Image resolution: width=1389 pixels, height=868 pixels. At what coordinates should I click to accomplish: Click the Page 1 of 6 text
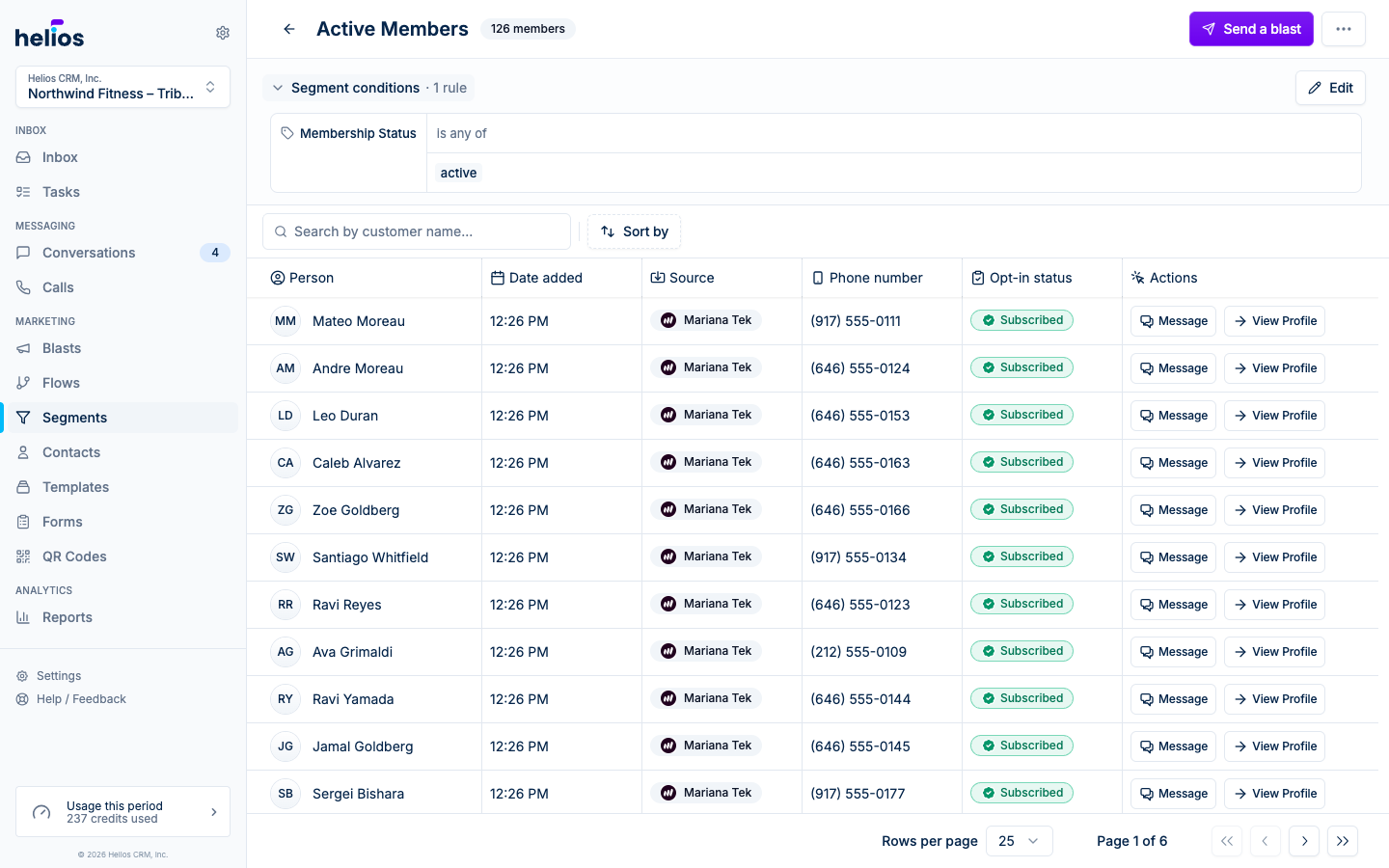[x=1131, y=841]
